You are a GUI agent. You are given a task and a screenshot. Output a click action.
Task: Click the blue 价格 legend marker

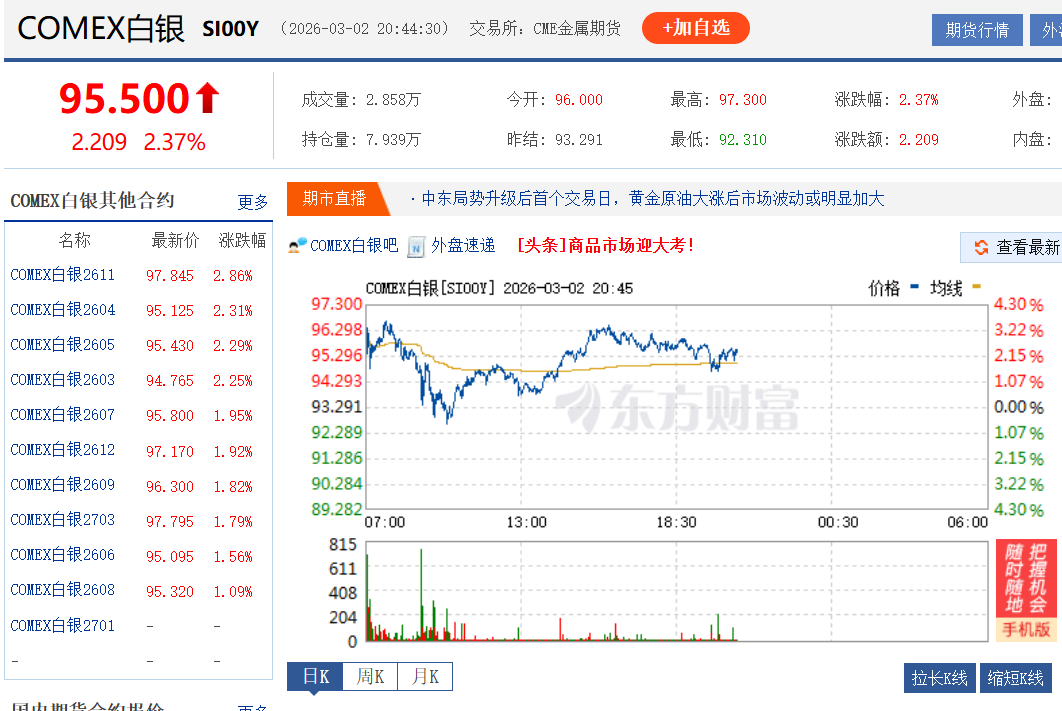(x=914, y=288)
